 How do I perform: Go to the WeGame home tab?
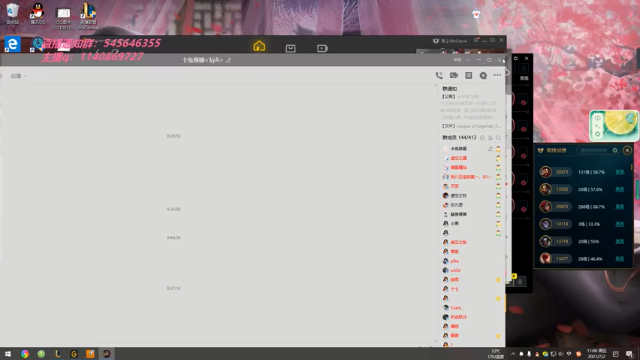(x=259, y=46)
